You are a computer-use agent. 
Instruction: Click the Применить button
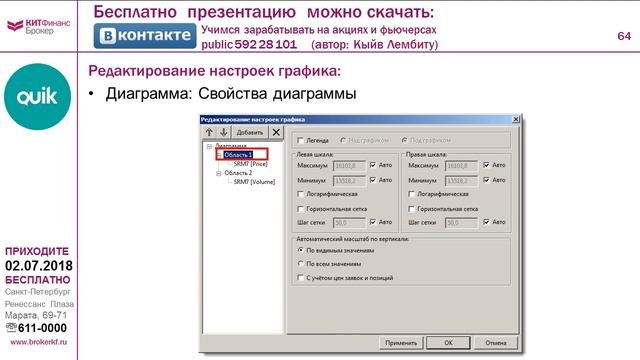click(x=401, y=343)
